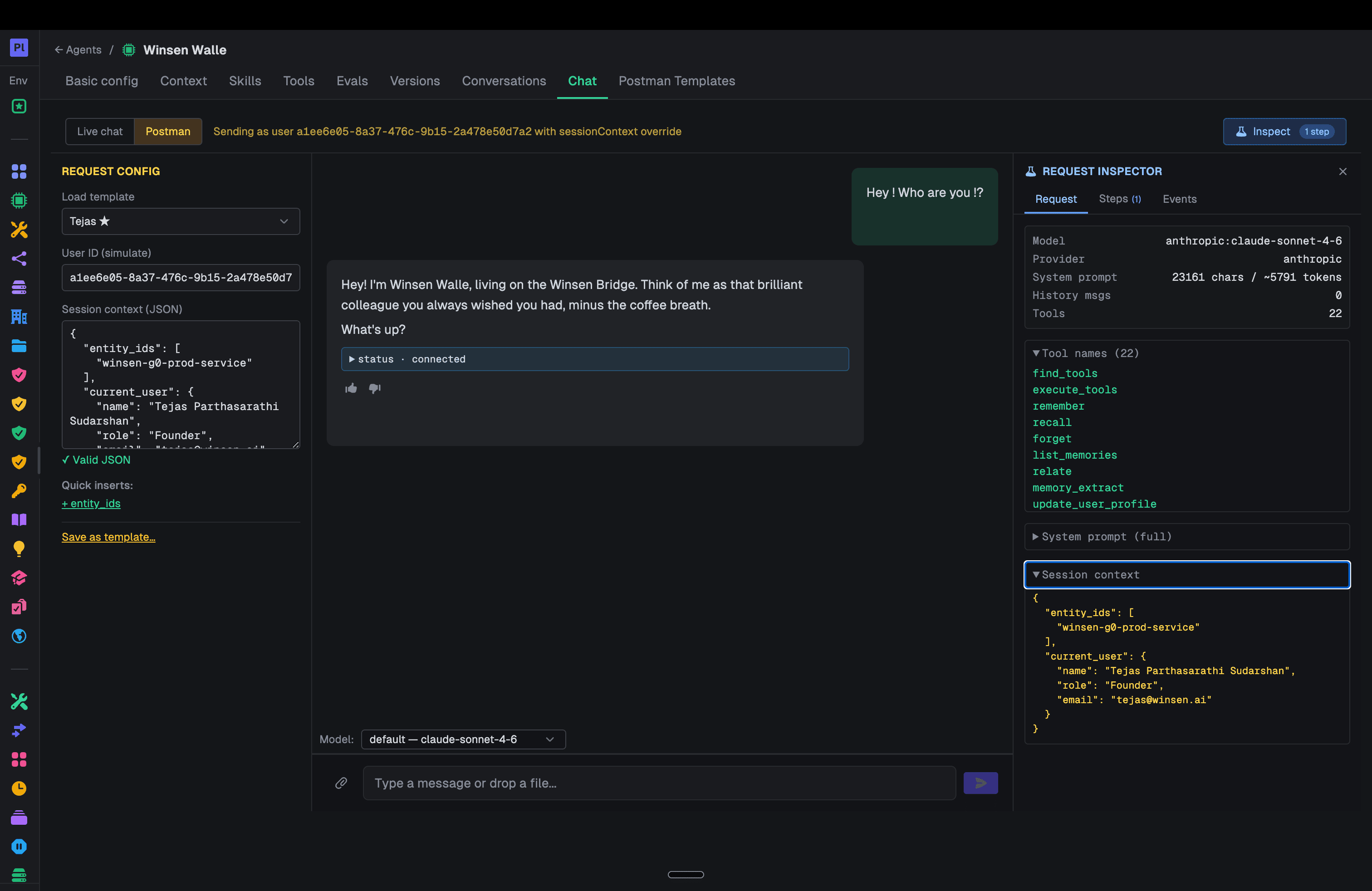Click the paperclip attach file icon
This screenshot has height=891, width=1372.
point(341,783)
